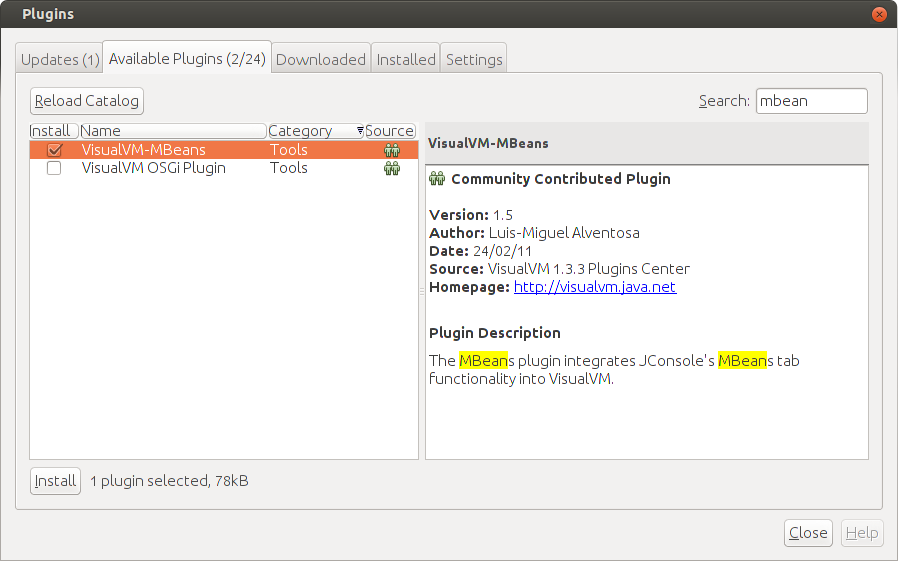
Task: Click the split pane divider handle
Action: [x=422, y=291]
